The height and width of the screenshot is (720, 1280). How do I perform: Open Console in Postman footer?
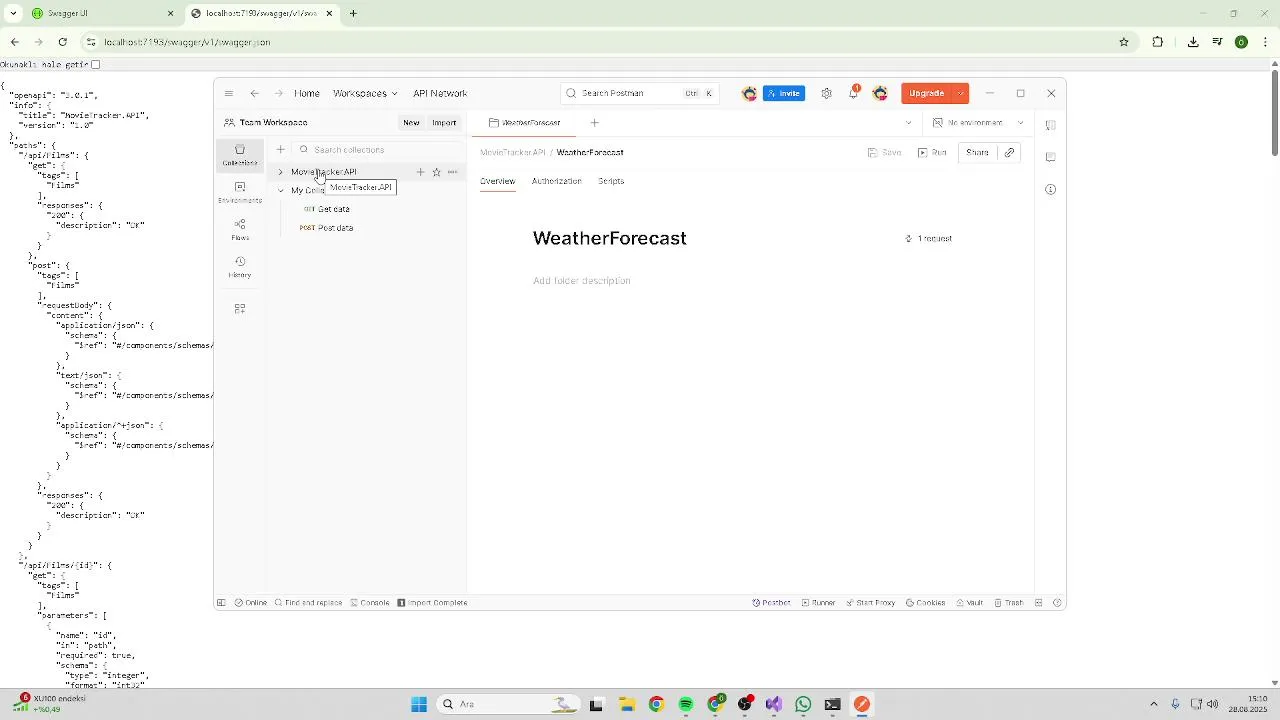coord(369,603)
